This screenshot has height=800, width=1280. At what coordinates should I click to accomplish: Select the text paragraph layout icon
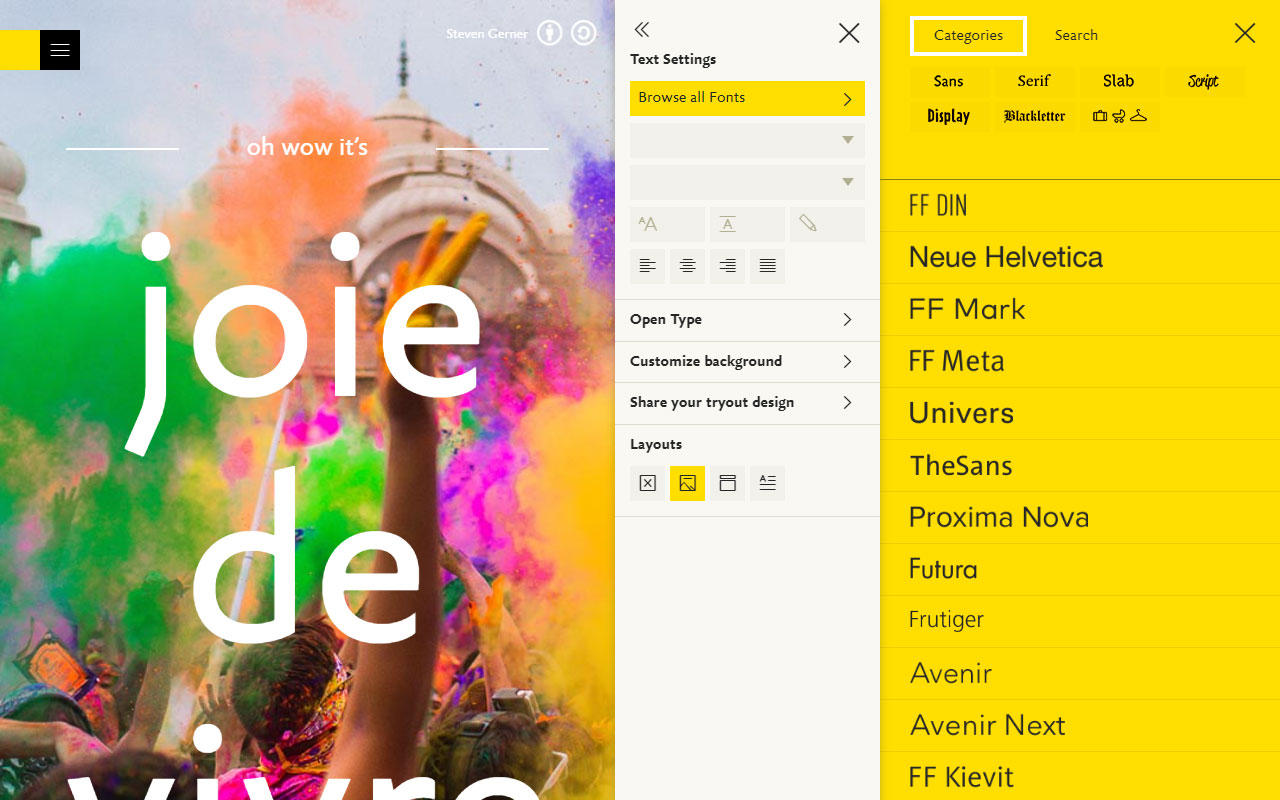767,483
